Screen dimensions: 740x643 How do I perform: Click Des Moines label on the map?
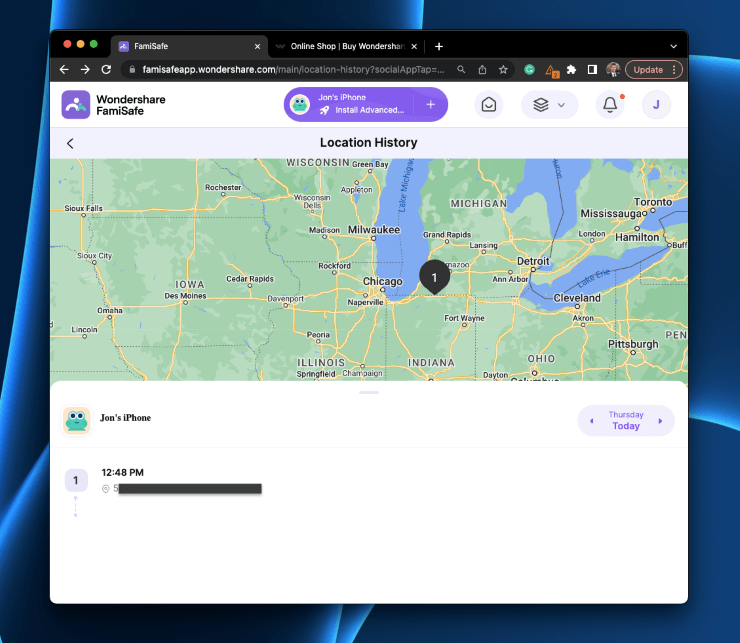[x=185, y=296]
